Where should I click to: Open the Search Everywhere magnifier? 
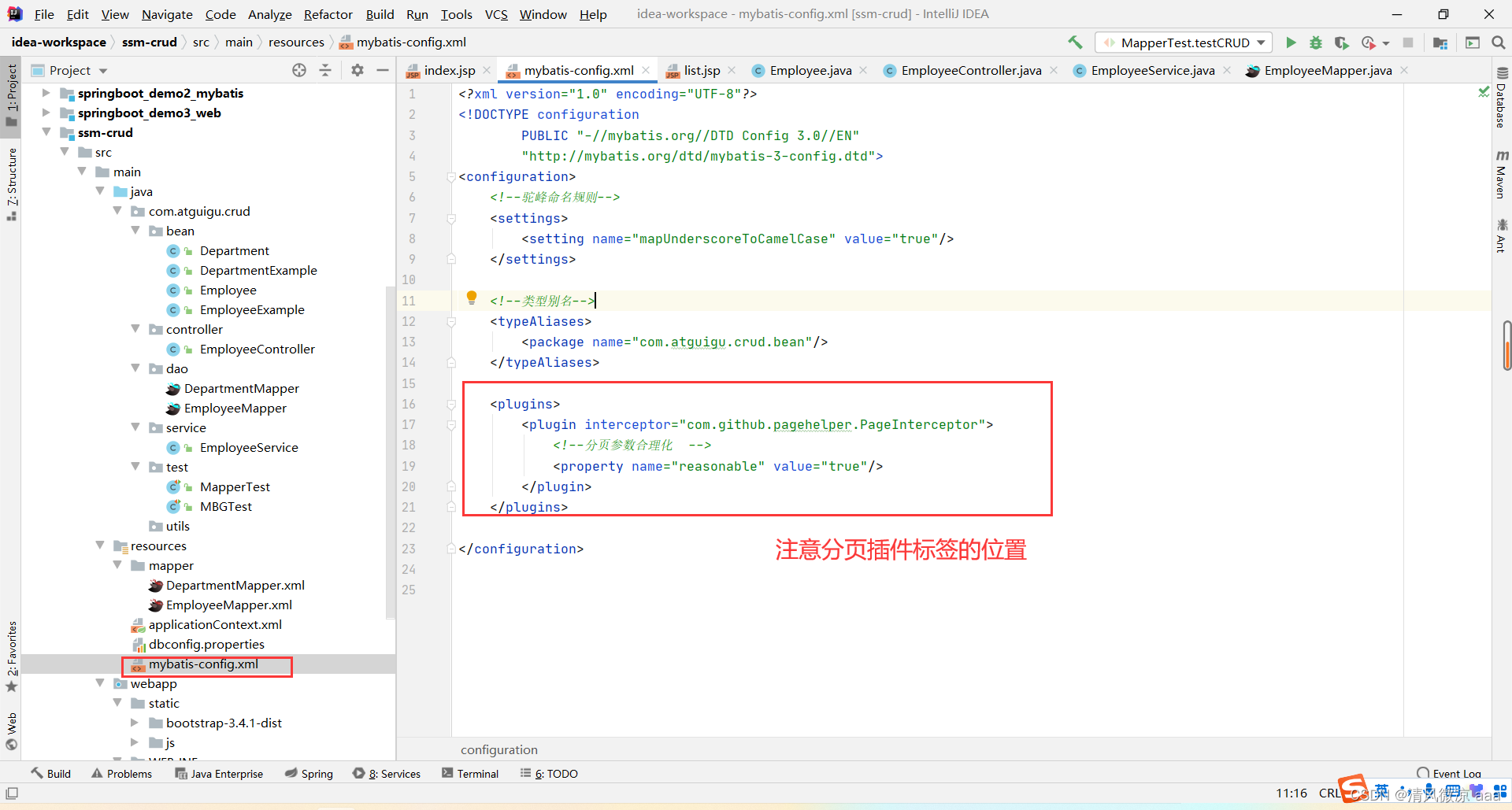click(x=1499, y=43)
